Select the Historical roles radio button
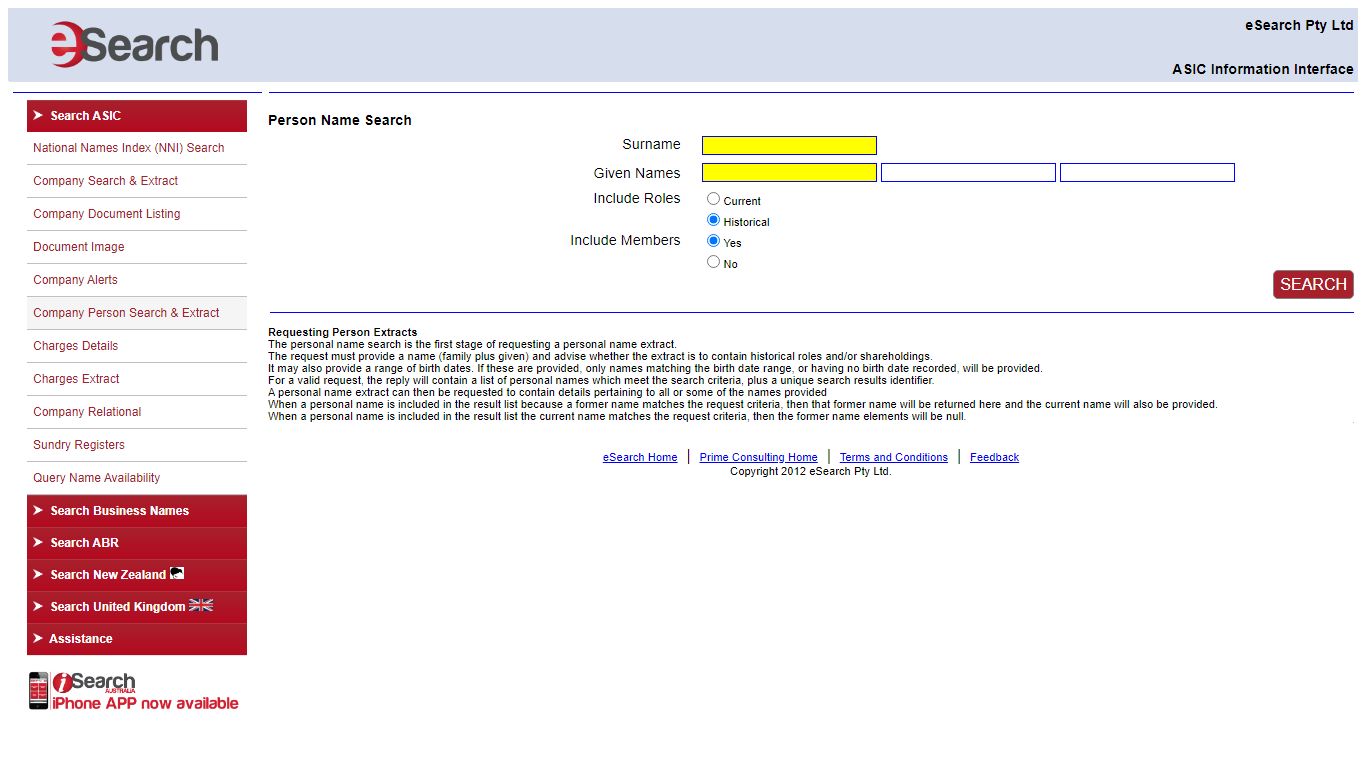The image size is (1366, 768). (713, 220)
